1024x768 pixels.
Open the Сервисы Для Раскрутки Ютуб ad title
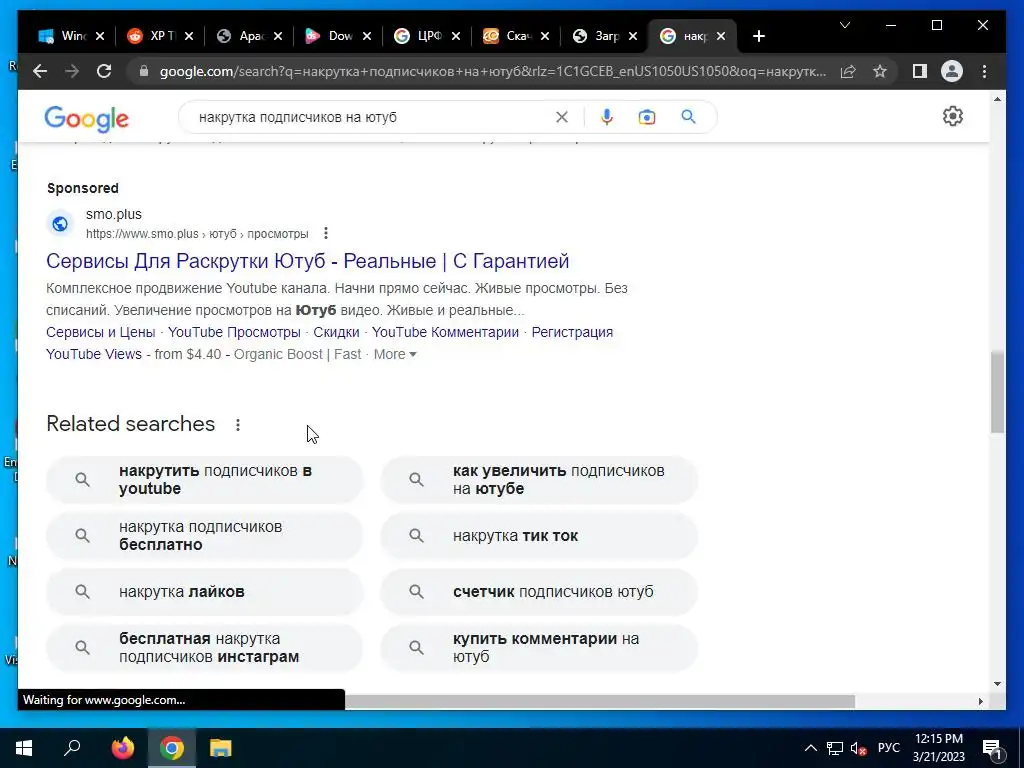click(308, 261)
